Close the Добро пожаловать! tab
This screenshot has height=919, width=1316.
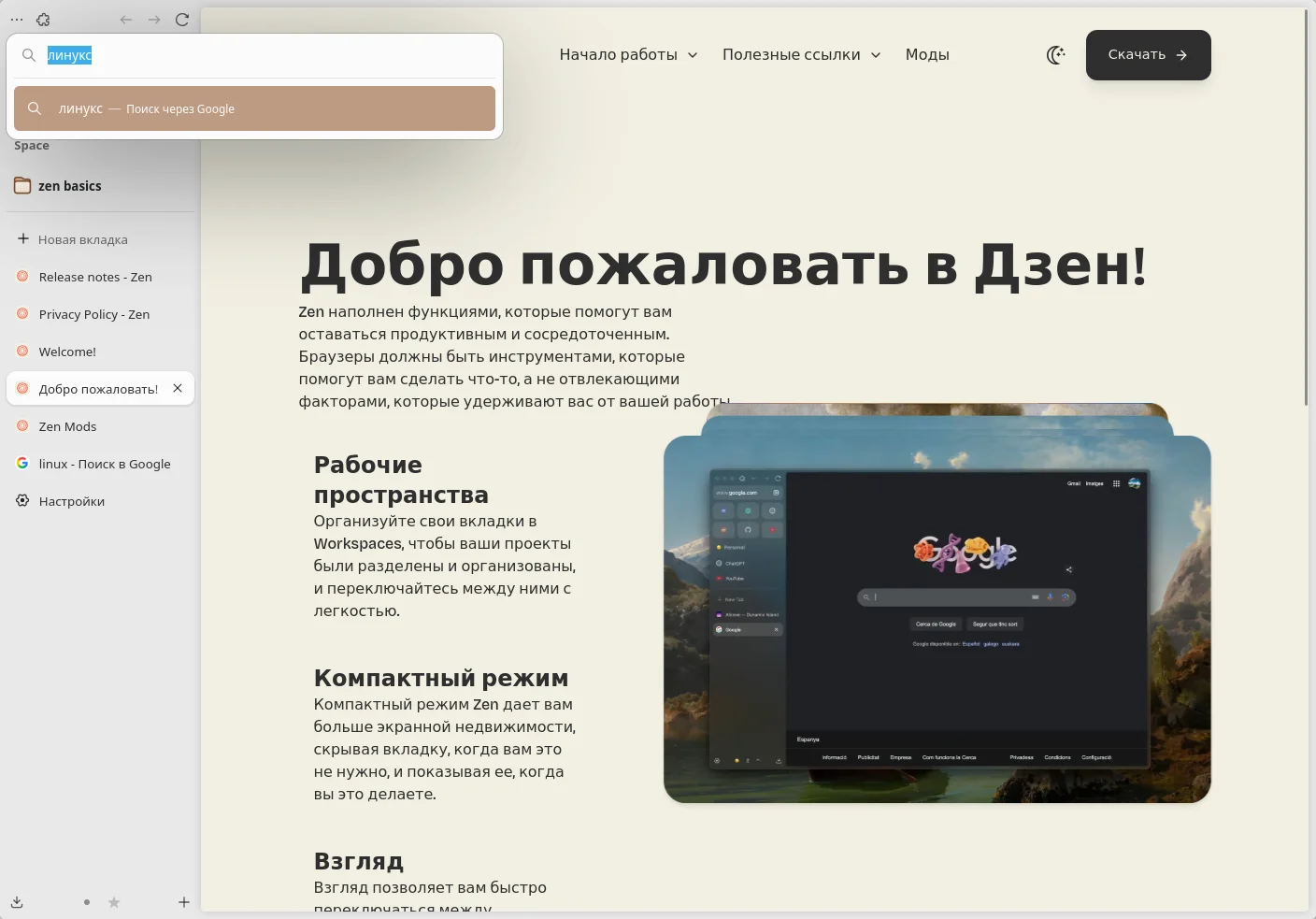click(x=178, y=388)
